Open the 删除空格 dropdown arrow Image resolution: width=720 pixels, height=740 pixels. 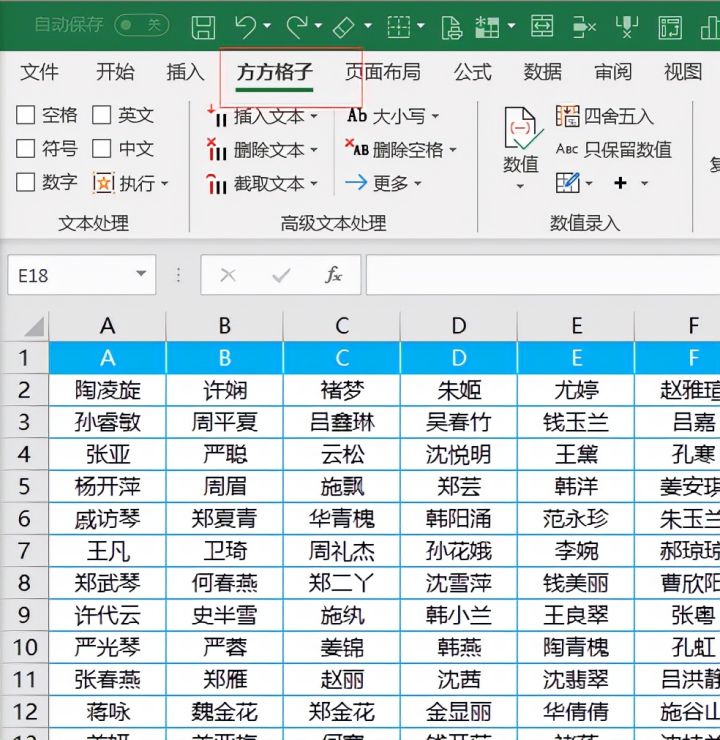coord(453,150)
